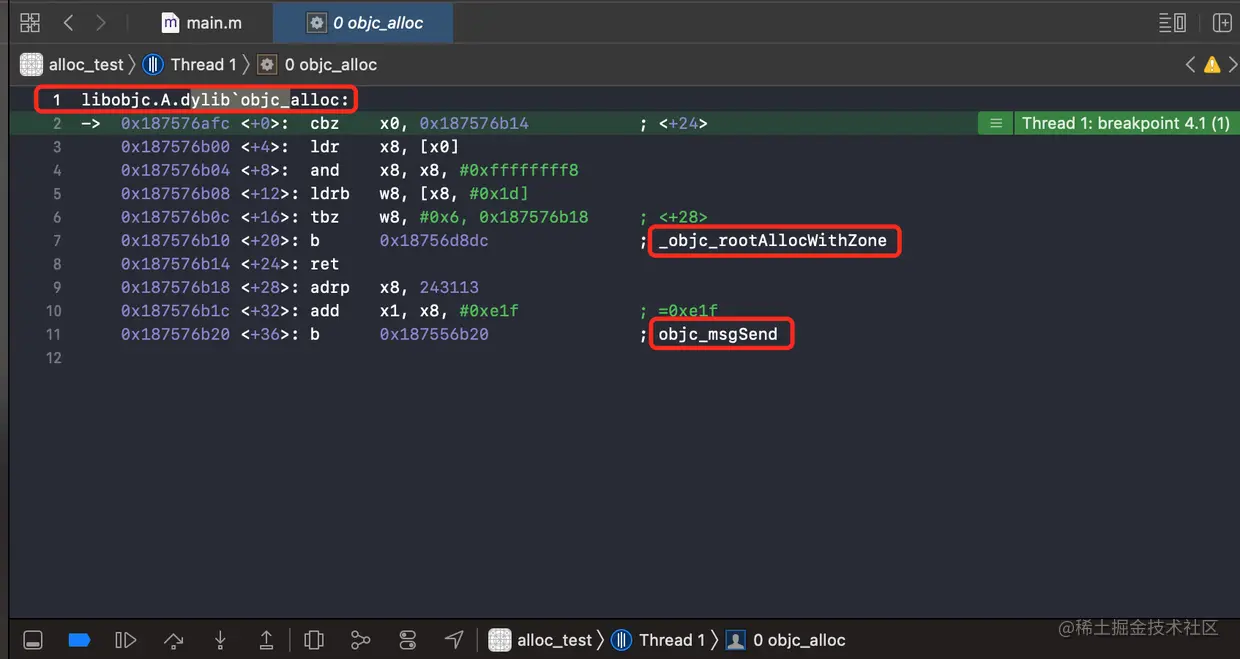Click the cbz instruction mnemonic
The image size is (1240, 659).
coord(325,124)
